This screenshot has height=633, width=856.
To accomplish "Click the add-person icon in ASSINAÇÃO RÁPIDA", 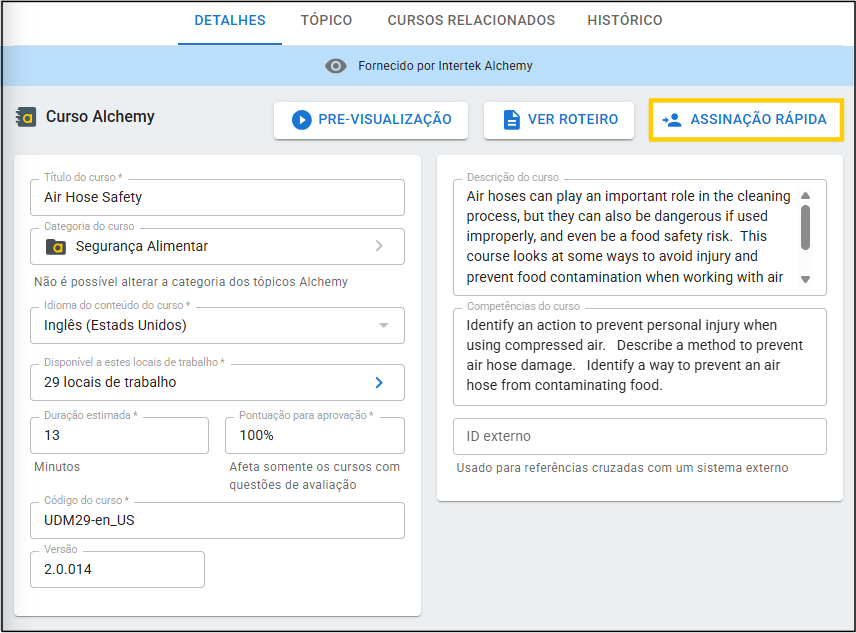I will click(671, 120).
